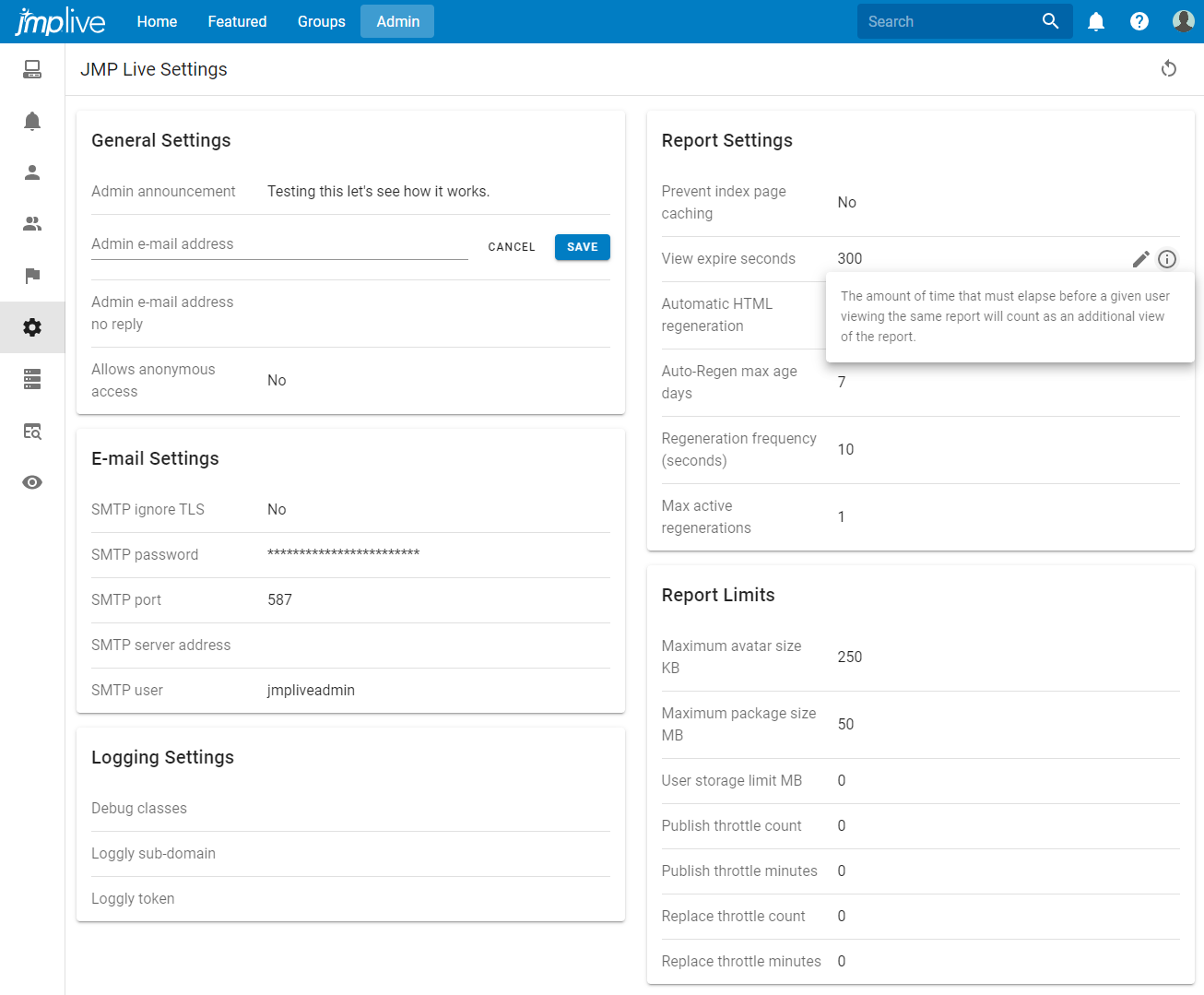Screen dimensions: 1204x995
Task: Open the flagged content section
Action: coord(32,276)
